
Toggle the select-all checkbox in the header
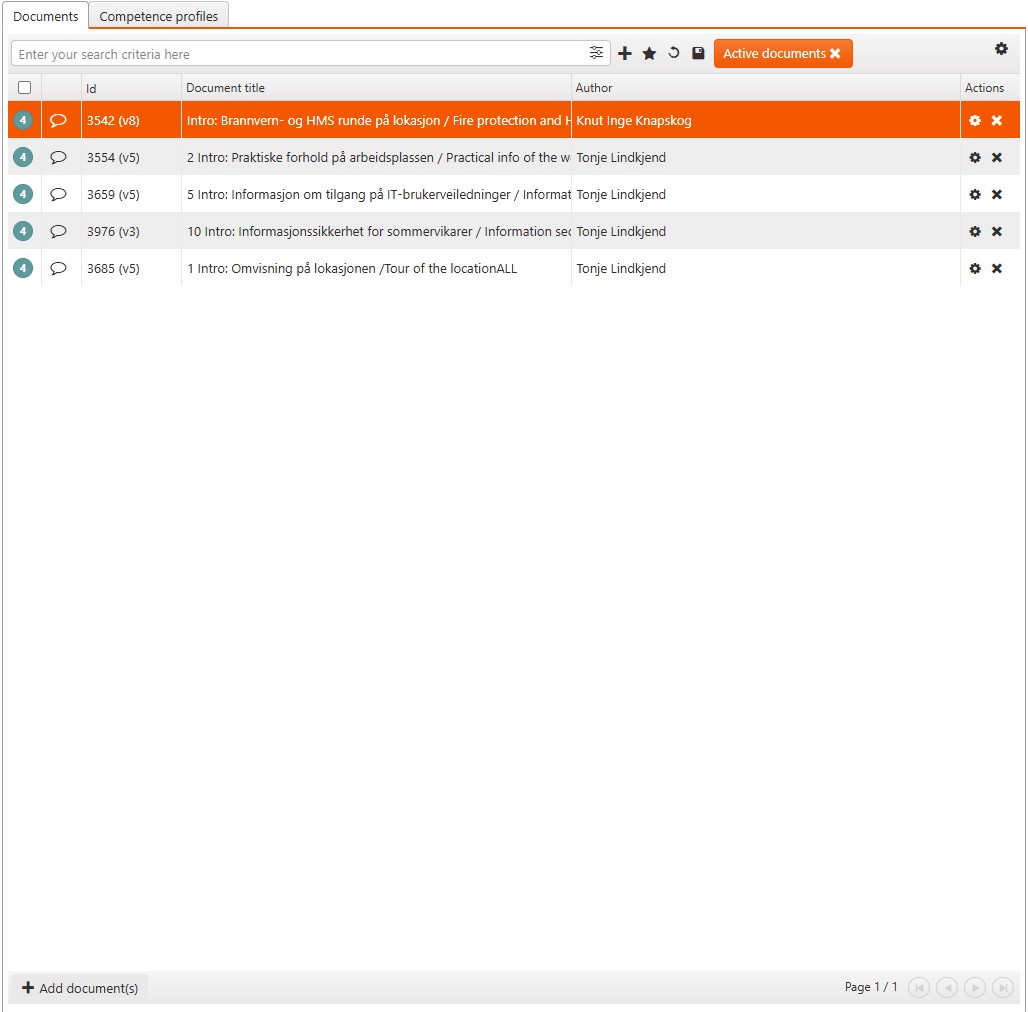[x=24, y=87]
